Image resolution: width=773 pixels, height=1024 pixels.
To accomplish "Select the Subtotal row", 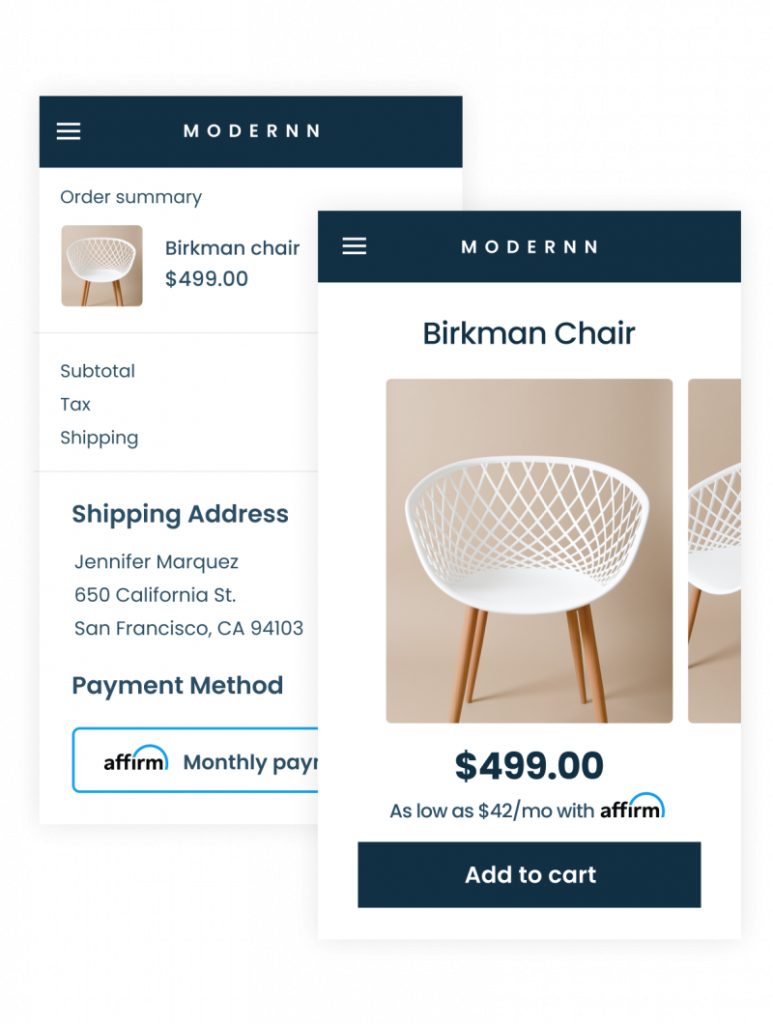I will pyautogui.click(x=176, y=371).
